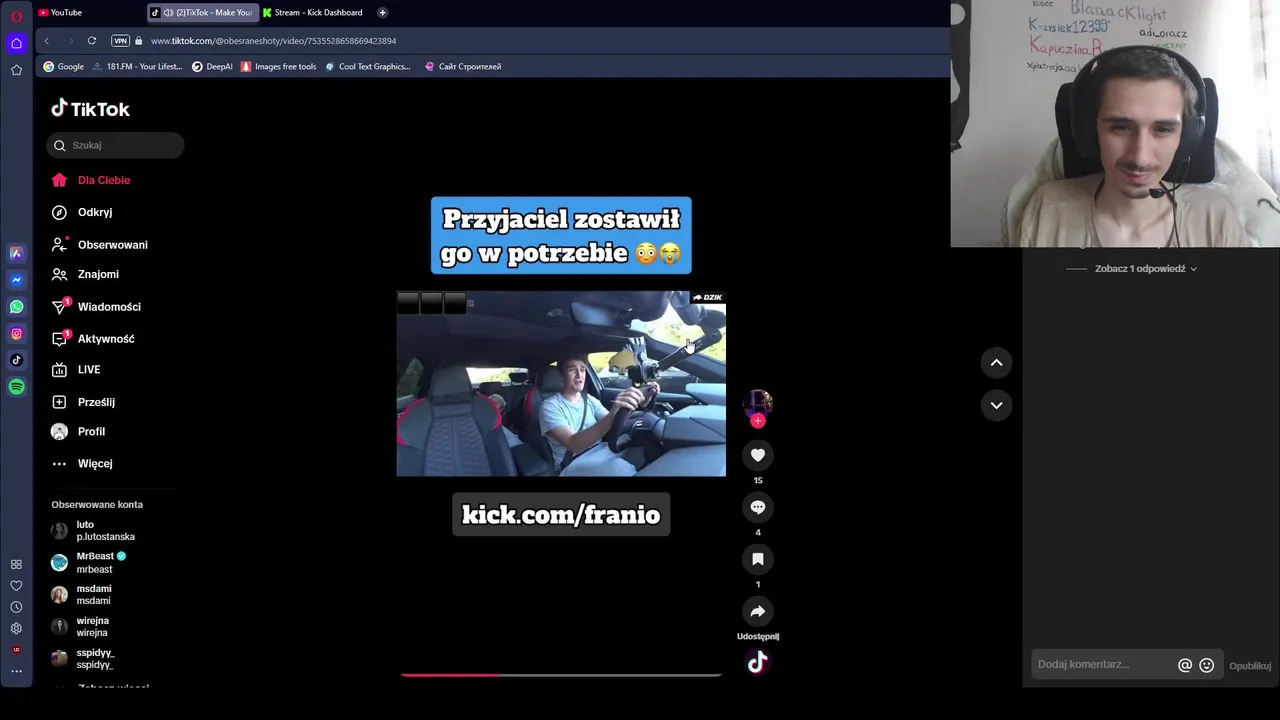Open Instagram in Opera sidebar

(x=16, y=334)
